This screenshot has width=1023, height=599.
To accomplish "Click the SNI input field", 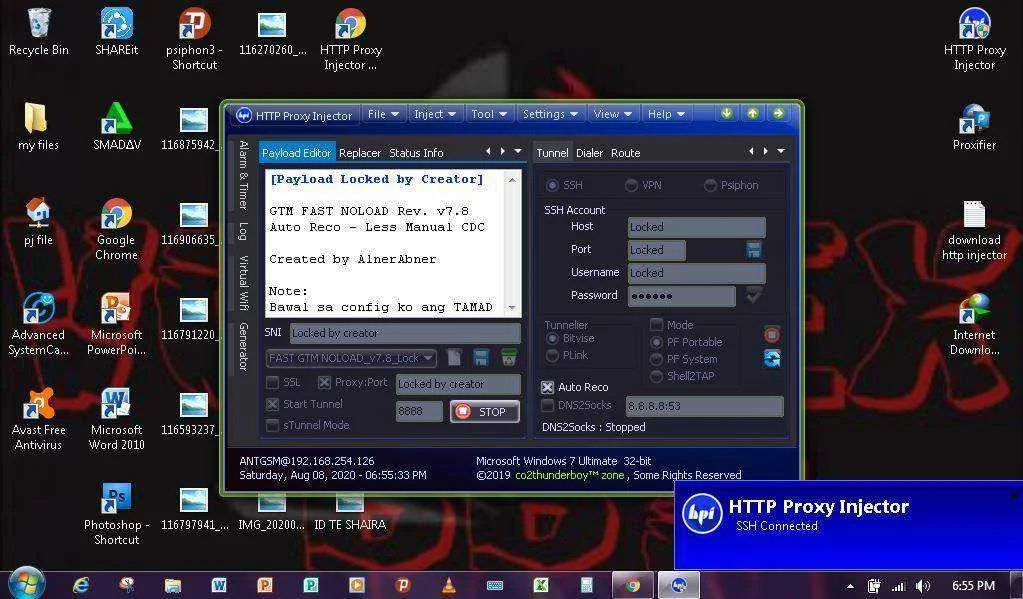I will click(405, 333).
